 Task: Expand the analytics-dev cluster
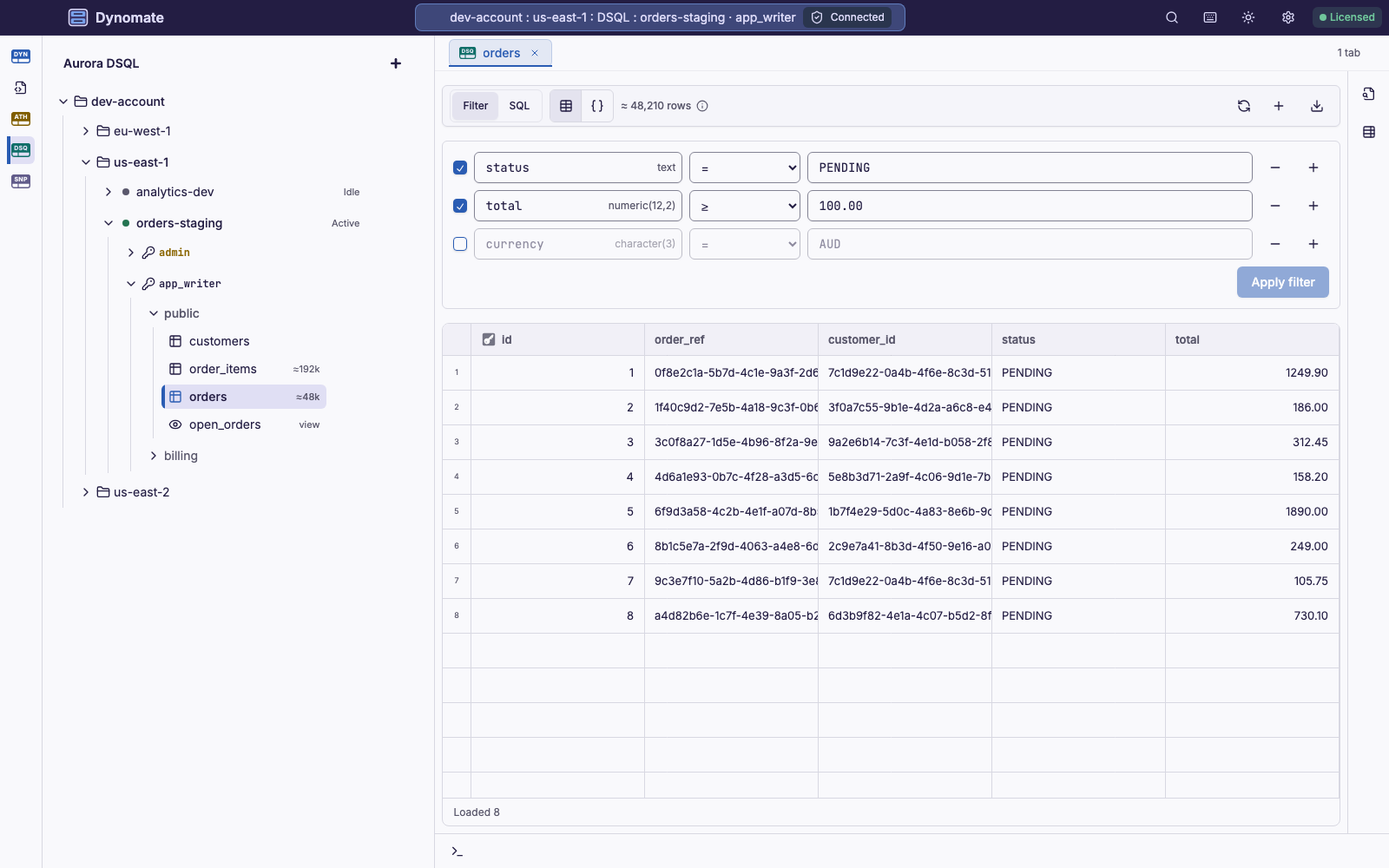tap(109, 192)
